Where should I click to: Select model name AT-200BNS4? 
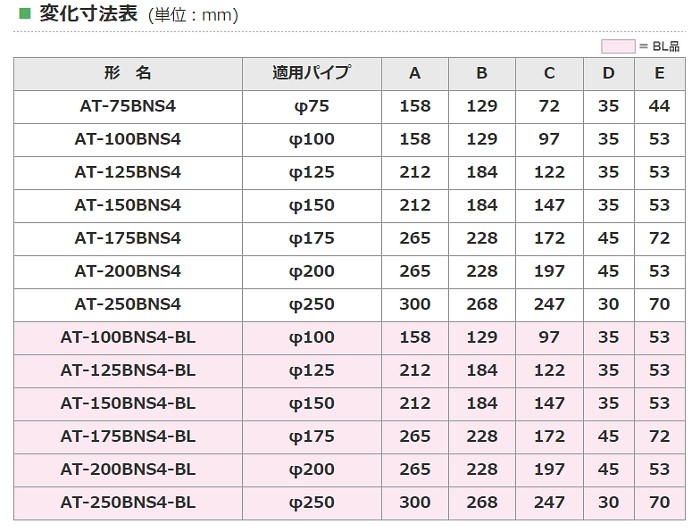pos(128,271)
